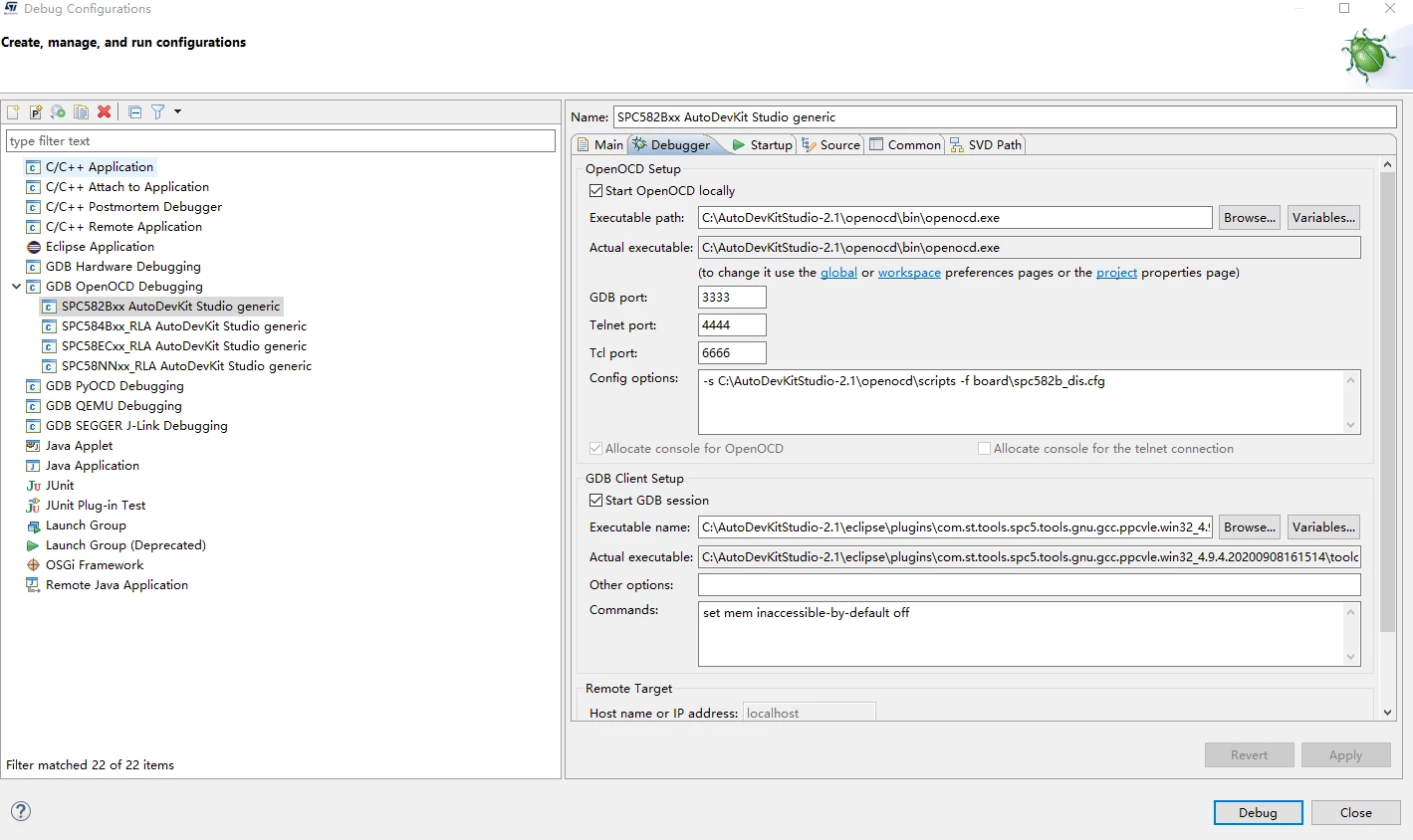Delete selected configuration with red X
This screenshot has height=840, width=1413.
click(104, 111)
